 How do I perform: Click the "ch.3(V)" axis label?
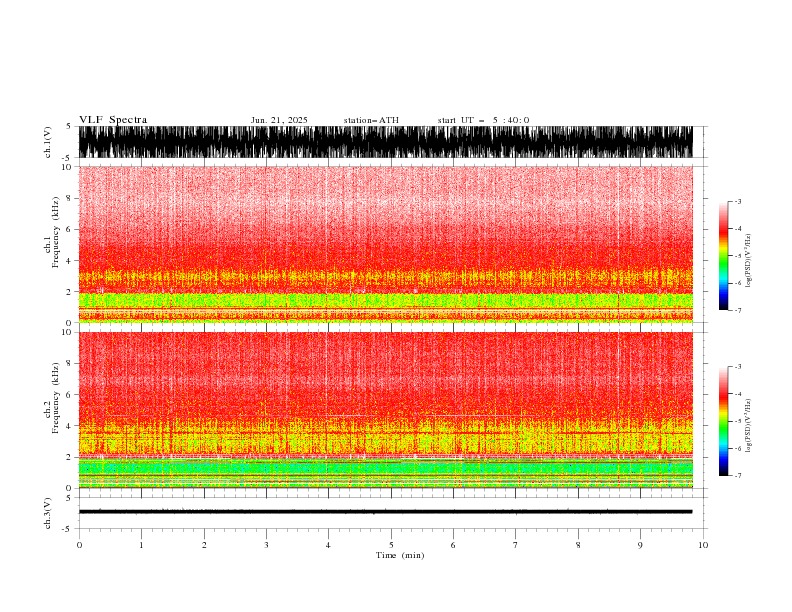pos(48,513)
